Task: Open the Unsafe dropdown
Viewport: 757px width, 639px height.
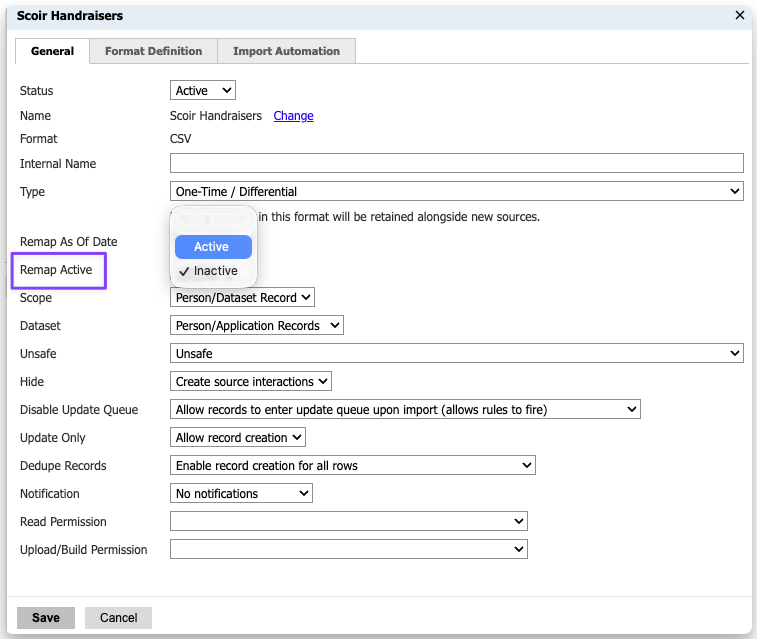Action: [457, 353]
